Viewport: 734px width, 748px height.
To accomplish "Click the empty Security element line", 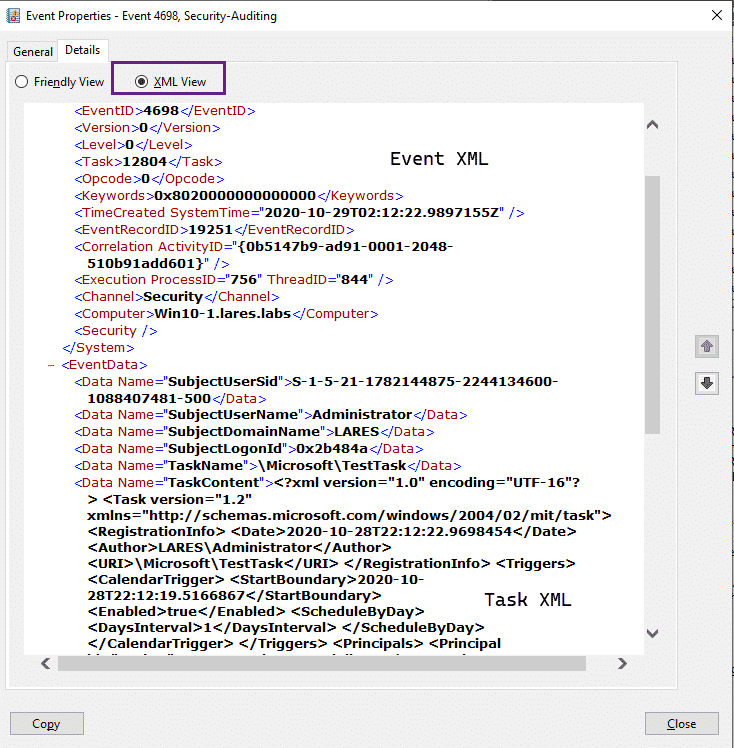I will click(x=116, y=331).
